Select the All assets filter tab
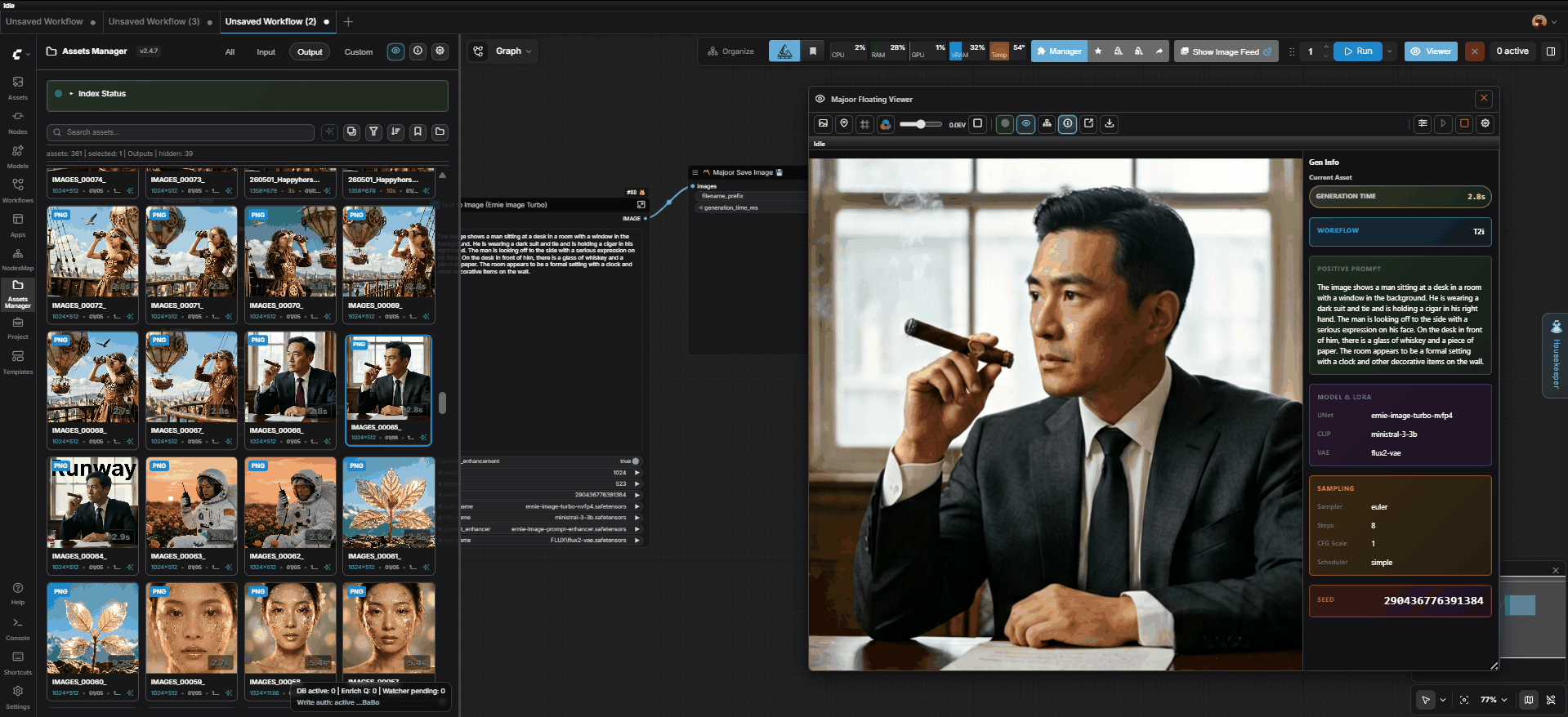 (x=230, y=52)
